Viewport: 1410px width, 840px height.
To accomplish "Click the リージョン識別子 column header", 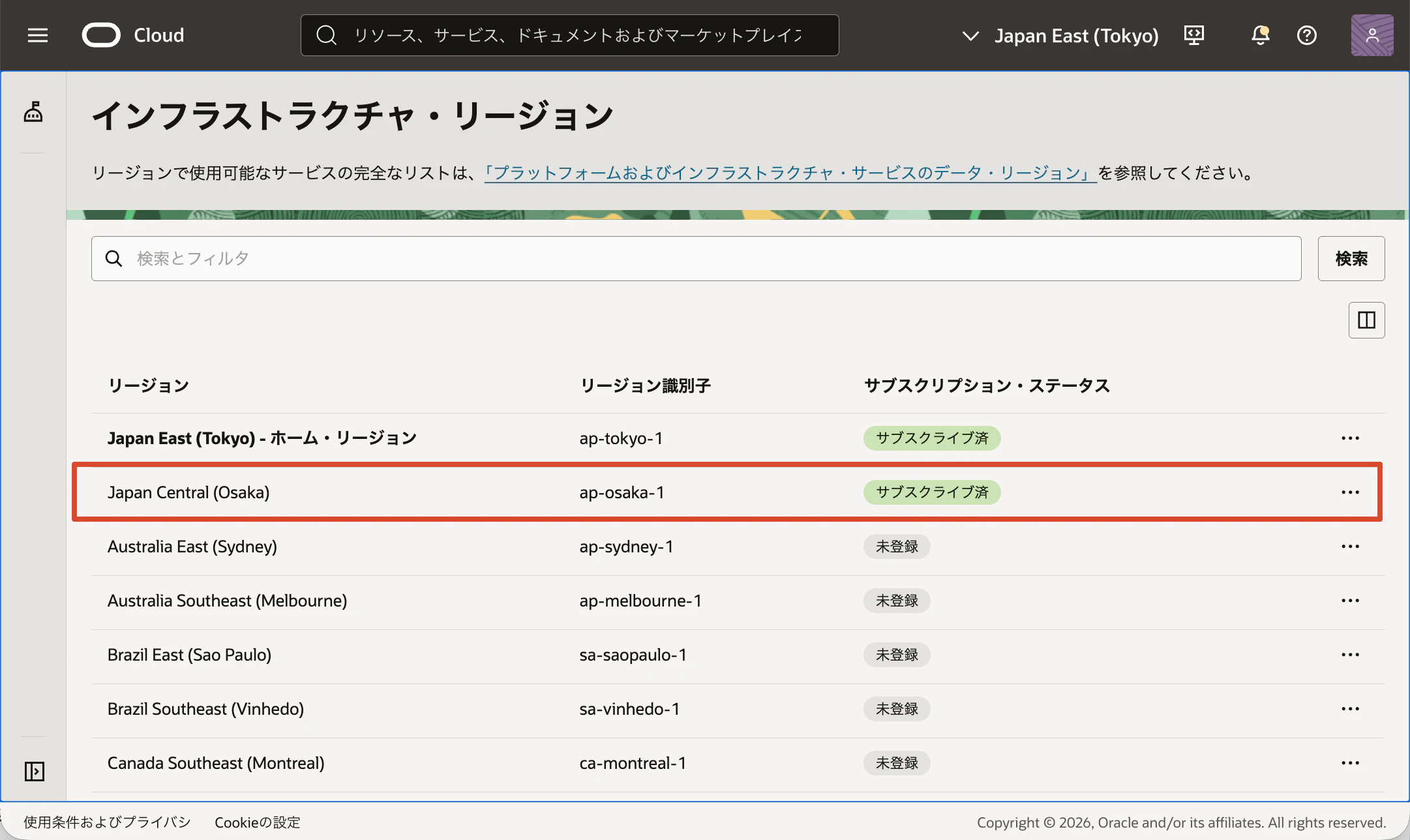I will (x=645, y=385).
